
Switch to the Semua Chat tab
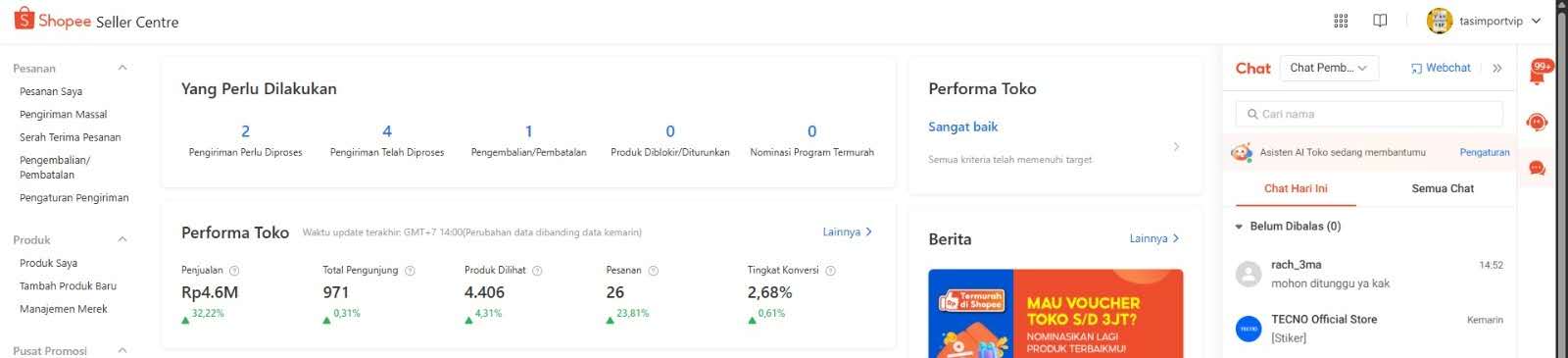point(1443,188)
